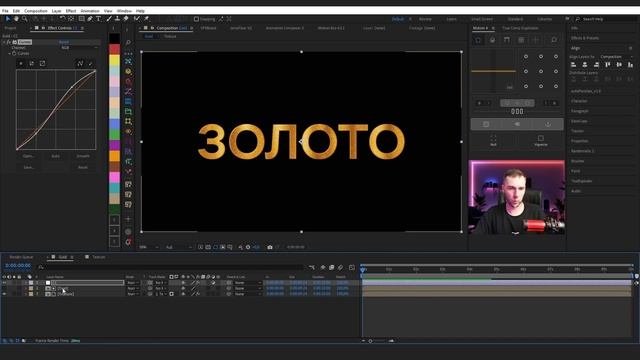The height and width of the screenshot is (360, 640).
Task: Select the Selection arrow tool
Action: 8,19
